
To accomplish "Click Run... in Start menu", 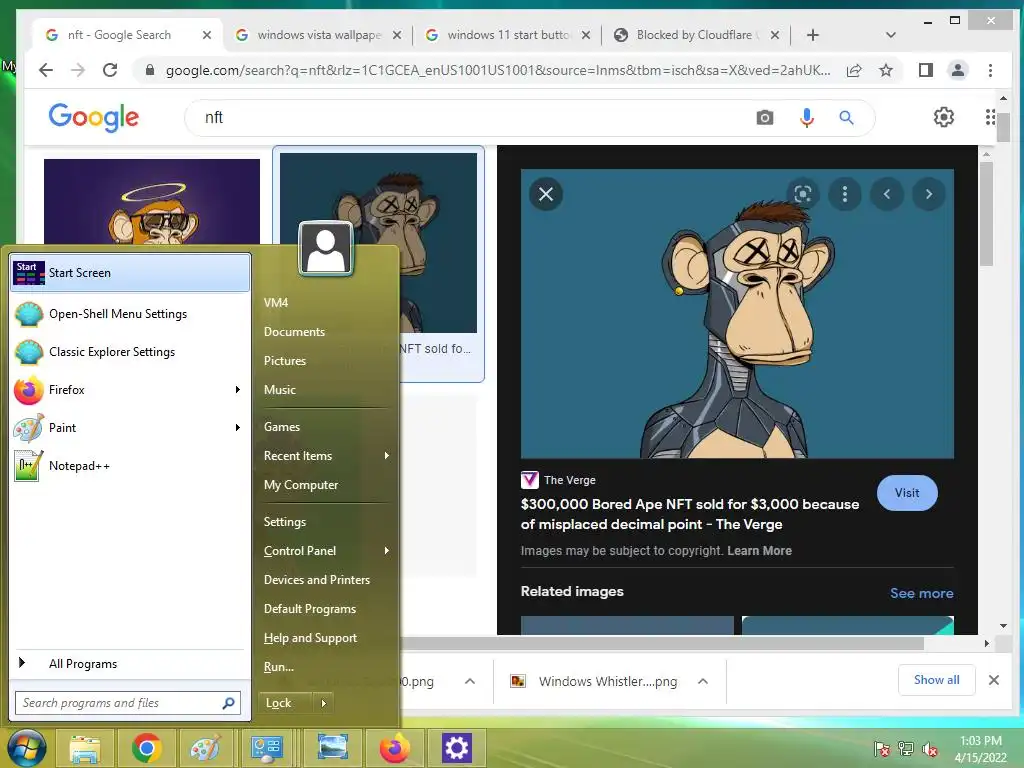I will pyautogui.click(x=279, y=667).
